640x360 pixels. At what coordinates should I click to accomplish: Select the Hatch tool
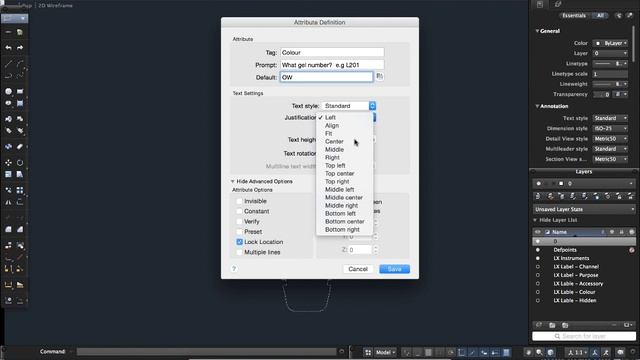pyautogui.click(x=20, y=103)
